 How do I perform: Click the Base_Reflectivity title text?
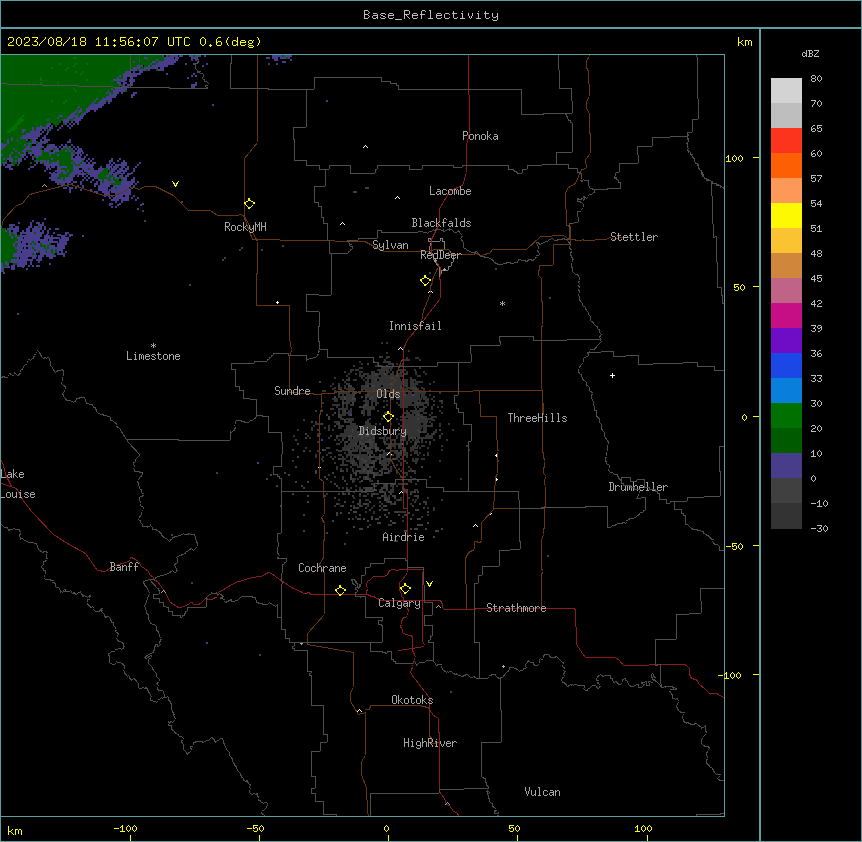click(x=431, y=15)
